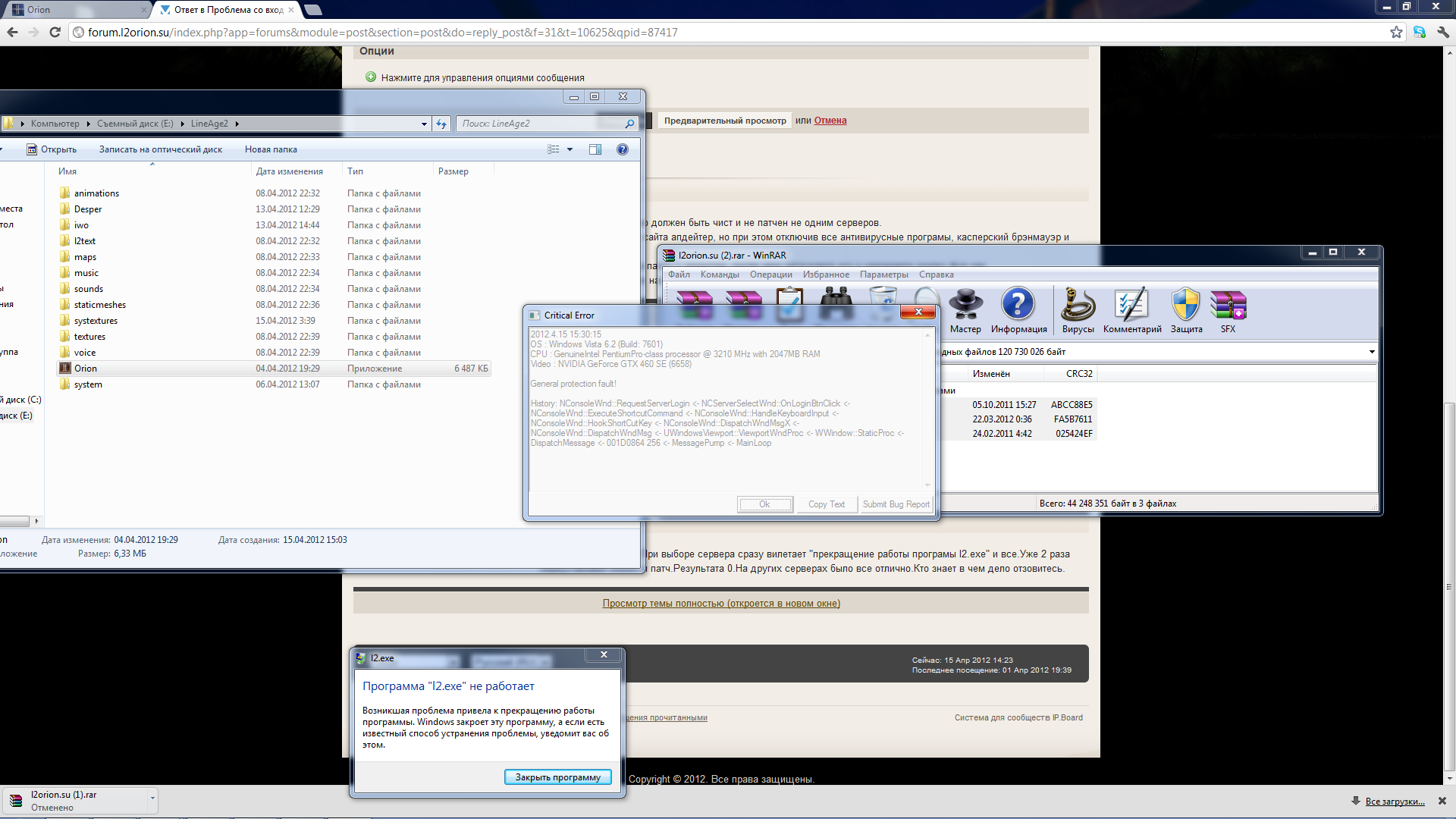The width and height of the screenshot is (1456, 819).
Task: Toggle Explorer preview pane icon
Action: pyautogui.click(x=595, y=149)
